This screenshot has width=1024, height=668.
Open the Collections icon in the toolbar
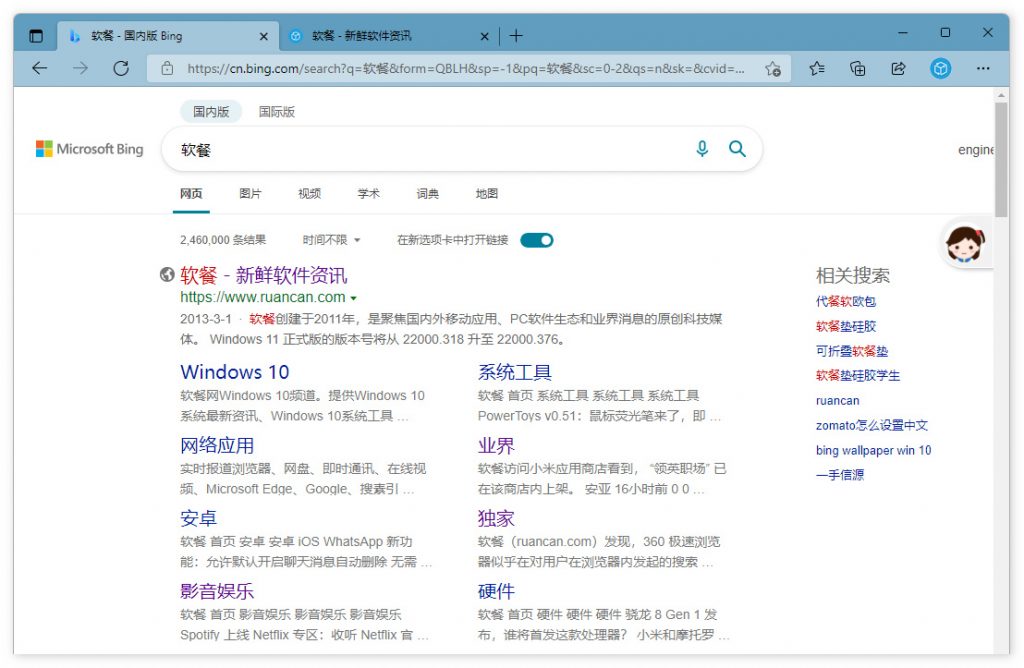pyautogui.click(x=857, y=68)
